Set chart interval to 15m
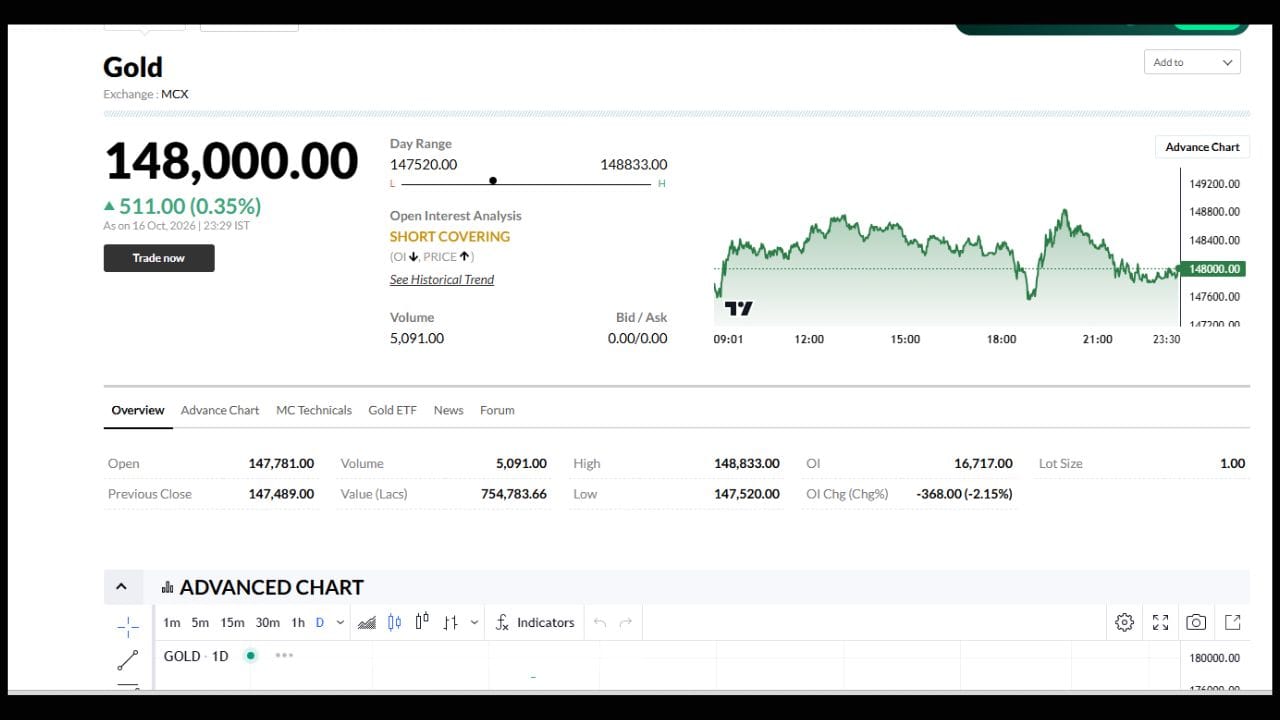This screenshot has width=1280, height=720. click(x=232, y=622)
